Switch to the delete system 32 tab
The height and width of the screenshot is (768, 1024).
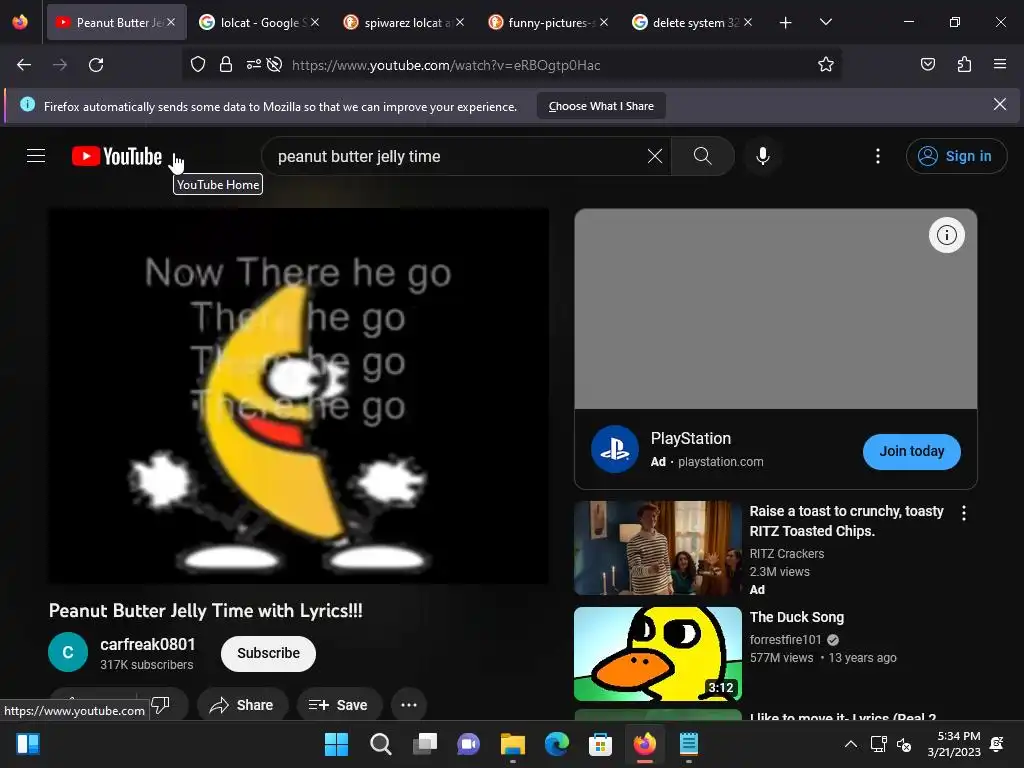click(x=691, y=23)
